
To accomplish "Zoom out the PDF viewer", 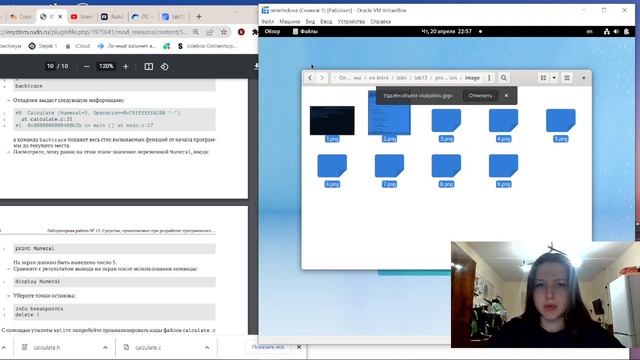I will coord(87,67).
